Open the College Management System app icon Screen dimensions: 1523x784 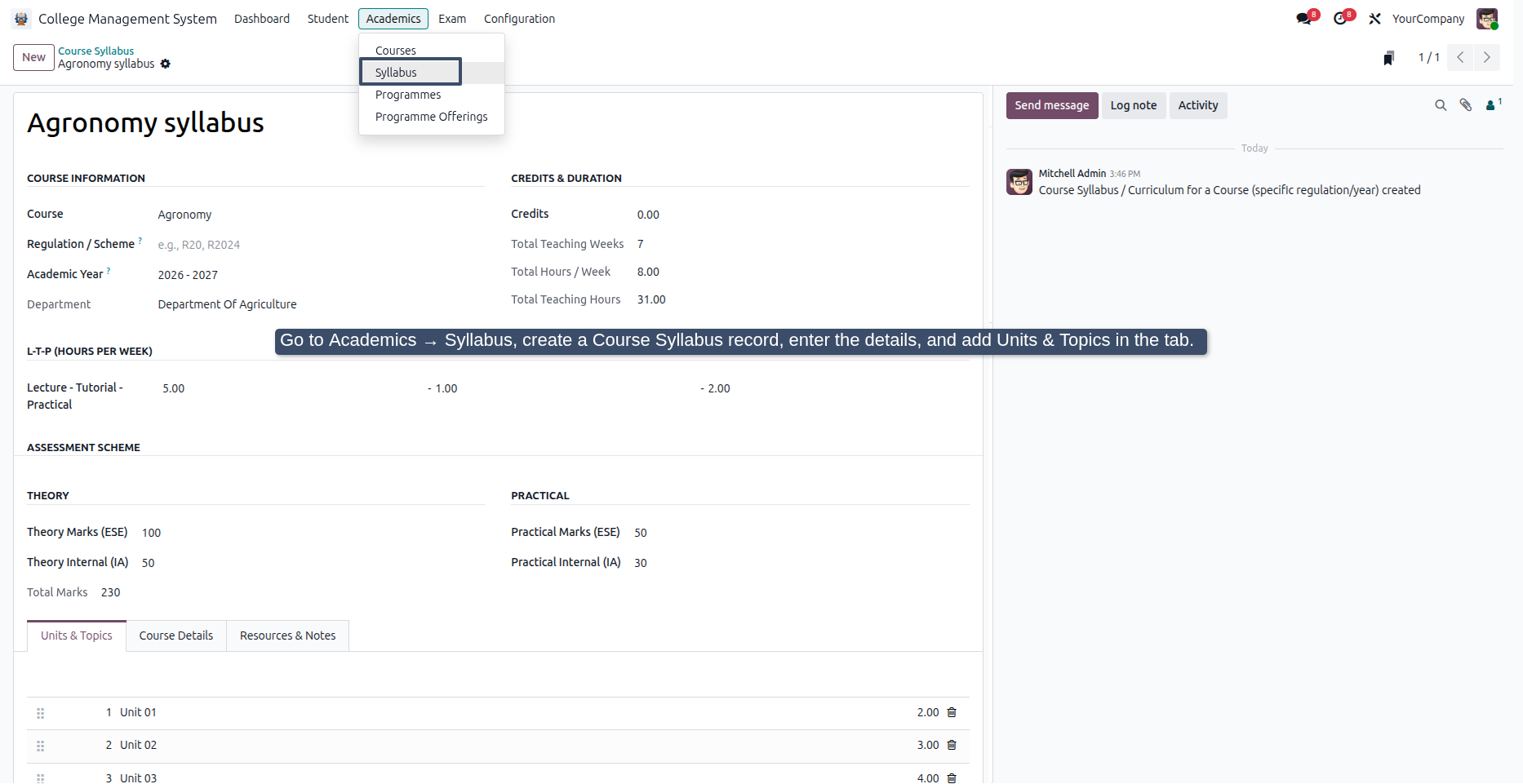click(21, 19)
